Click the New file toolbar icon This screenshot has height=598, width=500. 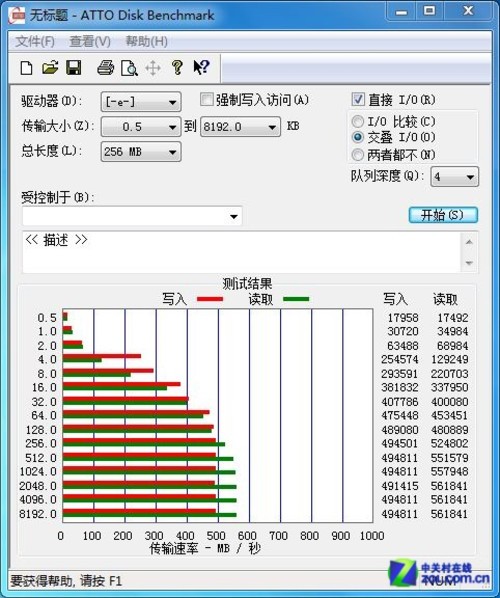pyautogui.click(x=26, y=68)
